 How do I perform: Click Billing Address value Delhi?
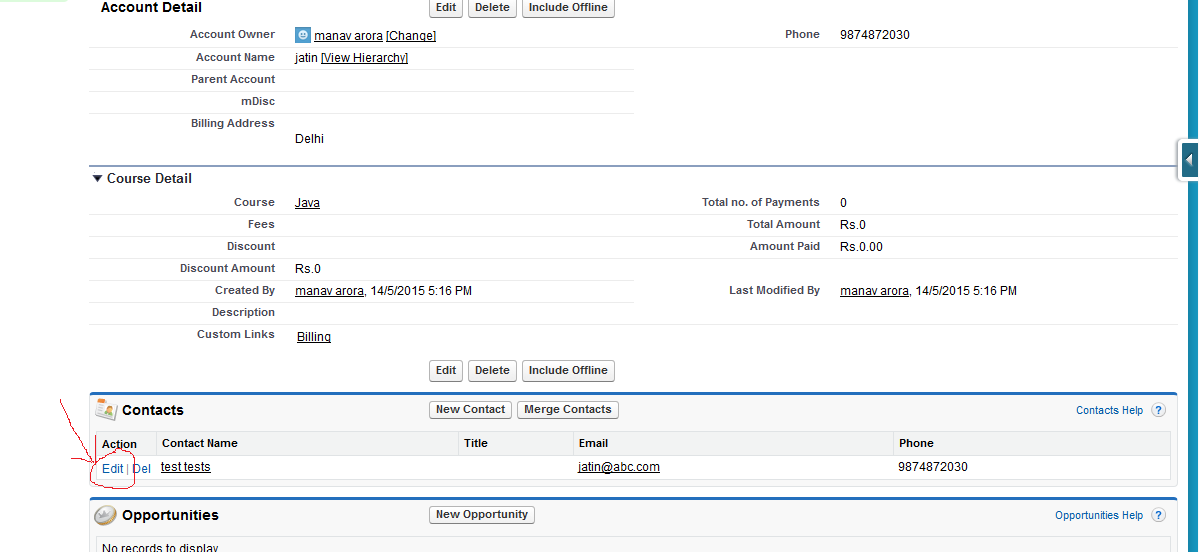(309, 140)
